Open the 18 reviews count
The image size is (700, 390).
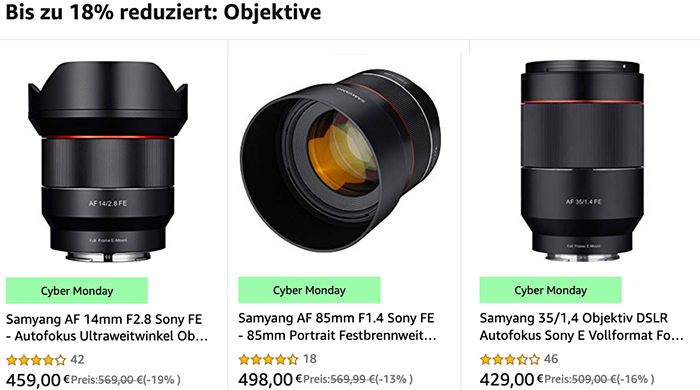tap(310, 359)
